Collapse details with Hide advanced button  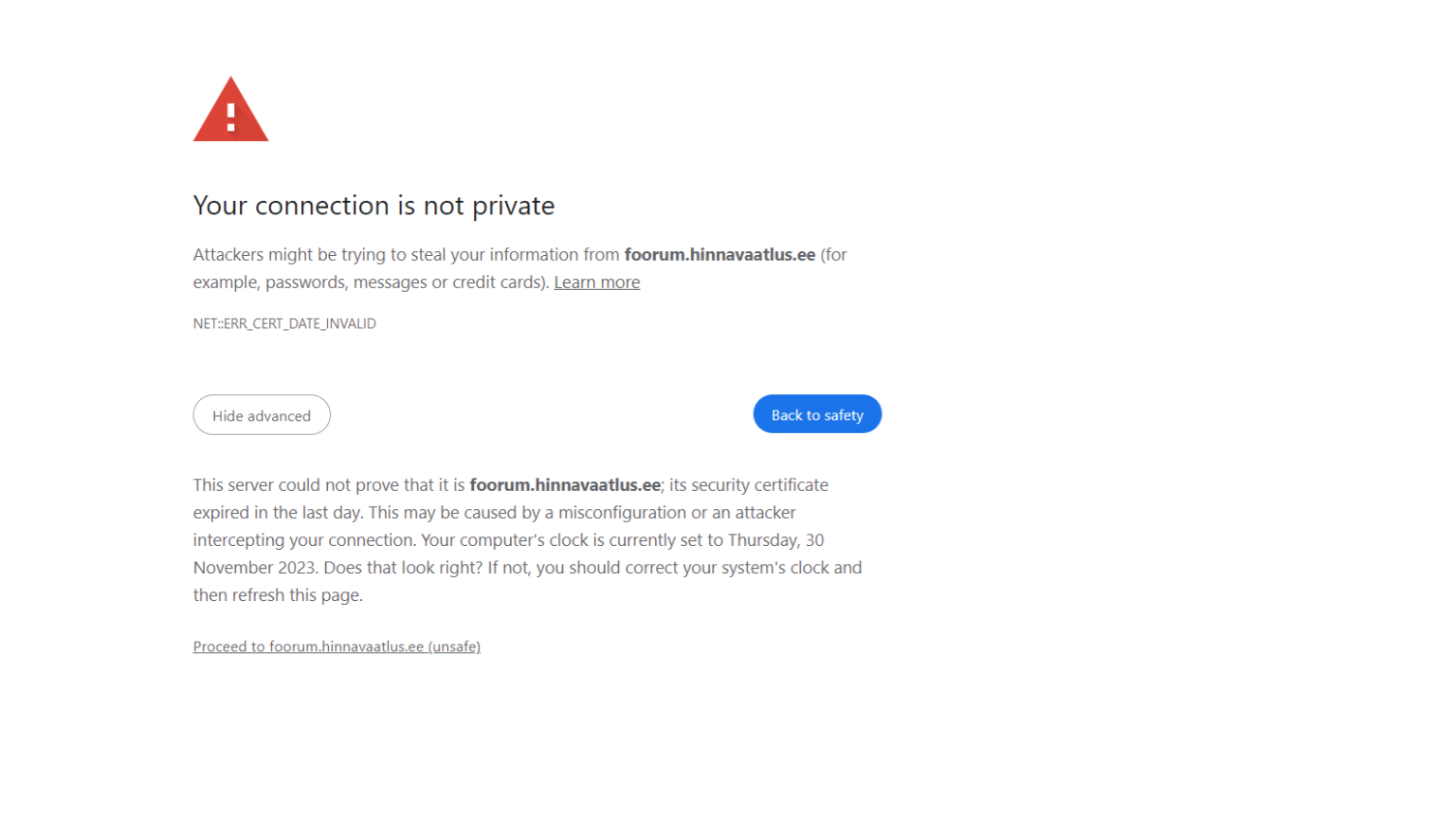point(262,415)
